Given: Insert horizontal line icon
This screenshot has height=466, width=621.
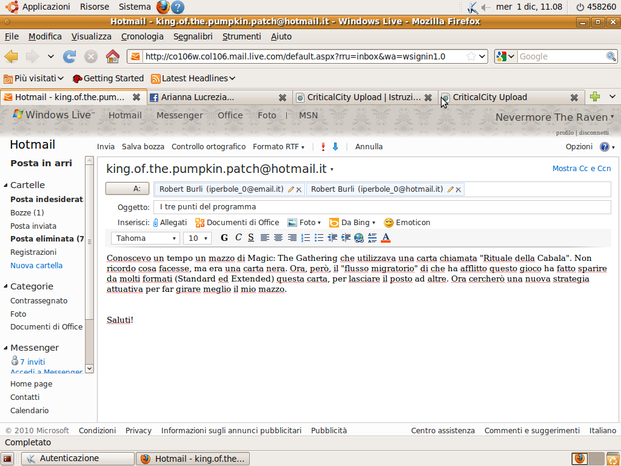Looking at the screenshot, I should (372, 238).
